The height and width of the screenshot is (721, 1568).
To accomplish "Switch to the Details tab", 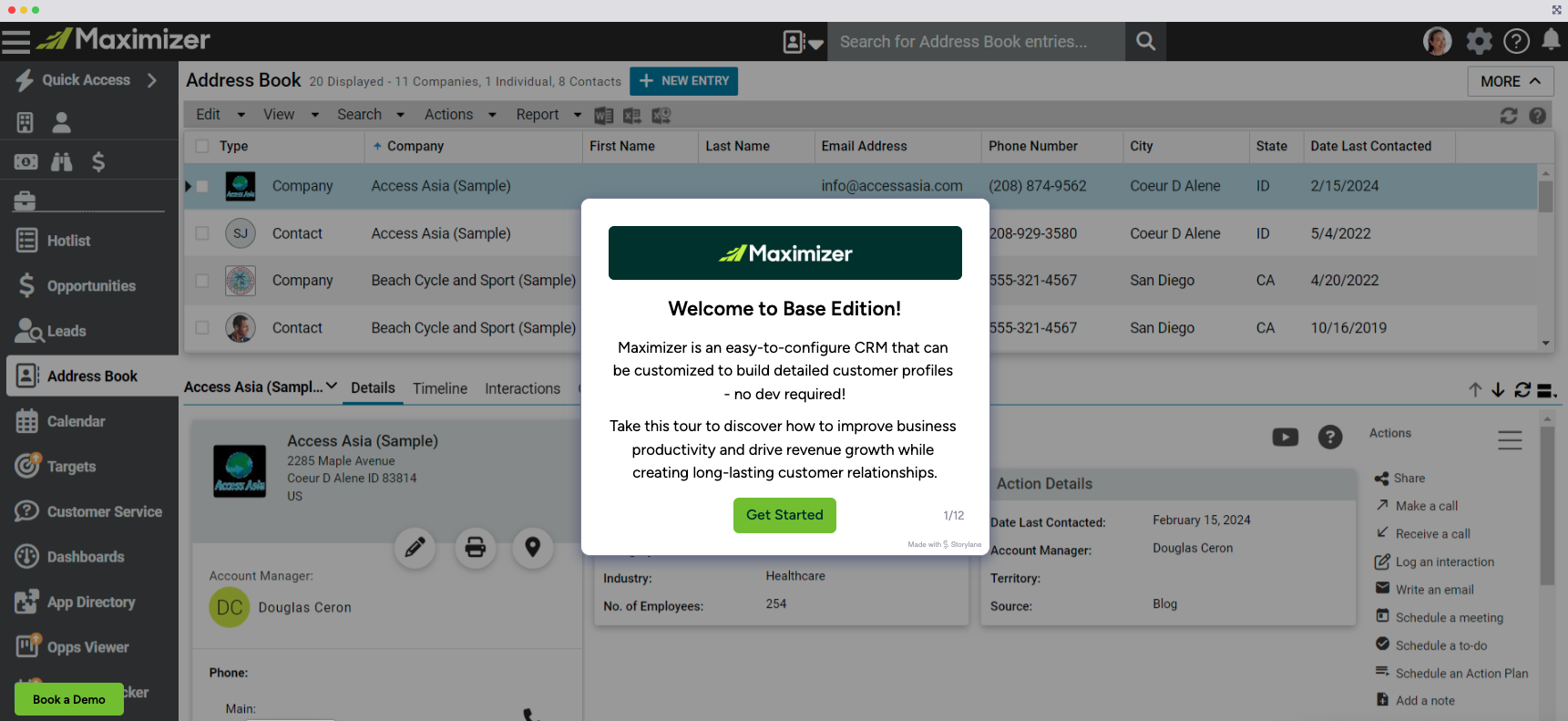I will tap(373, 387).
